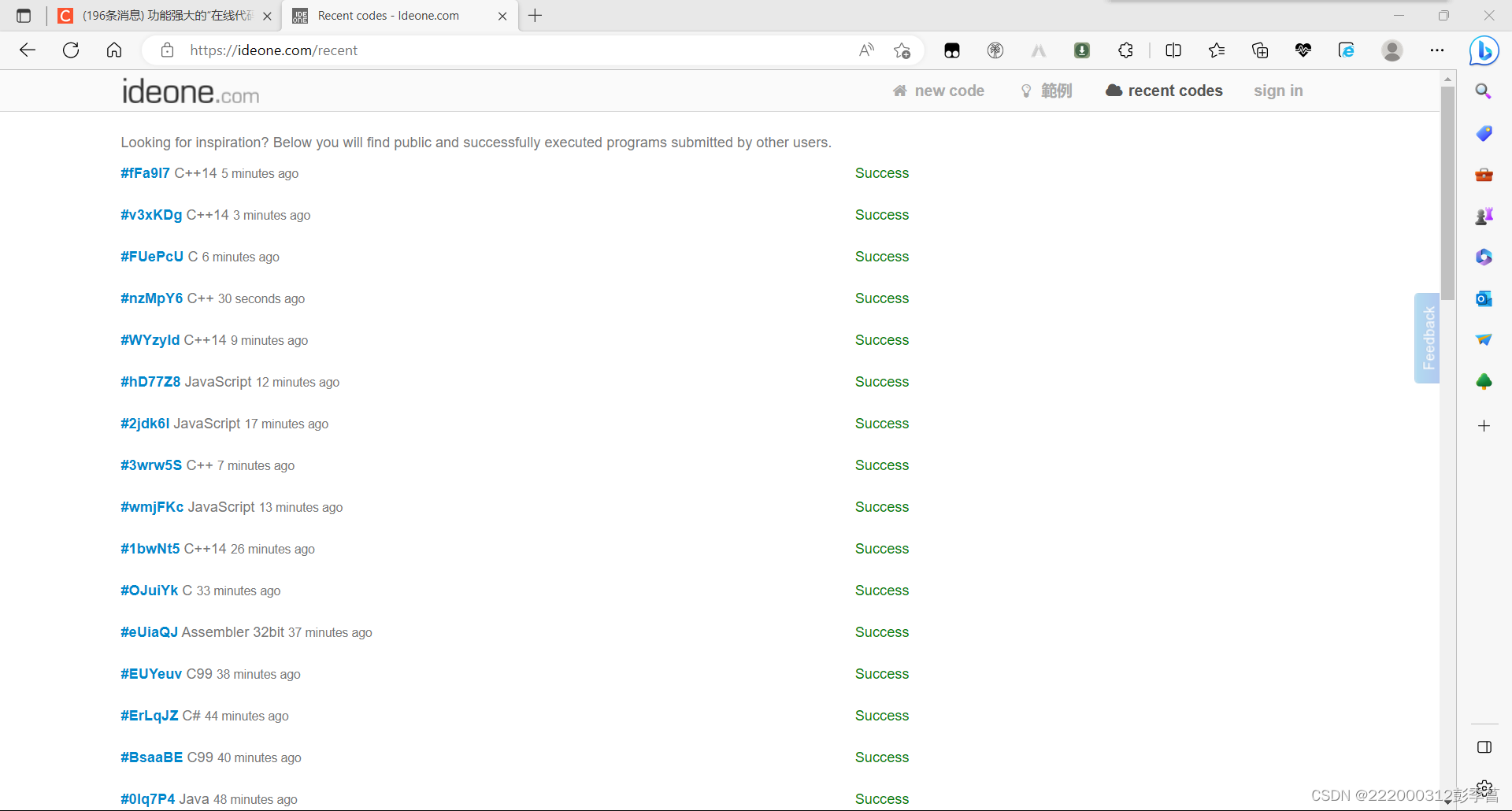Image resolution: width=1512 pixels, height=811 pixels.
Task: Click the sign in link
Action: [x=1278, y=91]
